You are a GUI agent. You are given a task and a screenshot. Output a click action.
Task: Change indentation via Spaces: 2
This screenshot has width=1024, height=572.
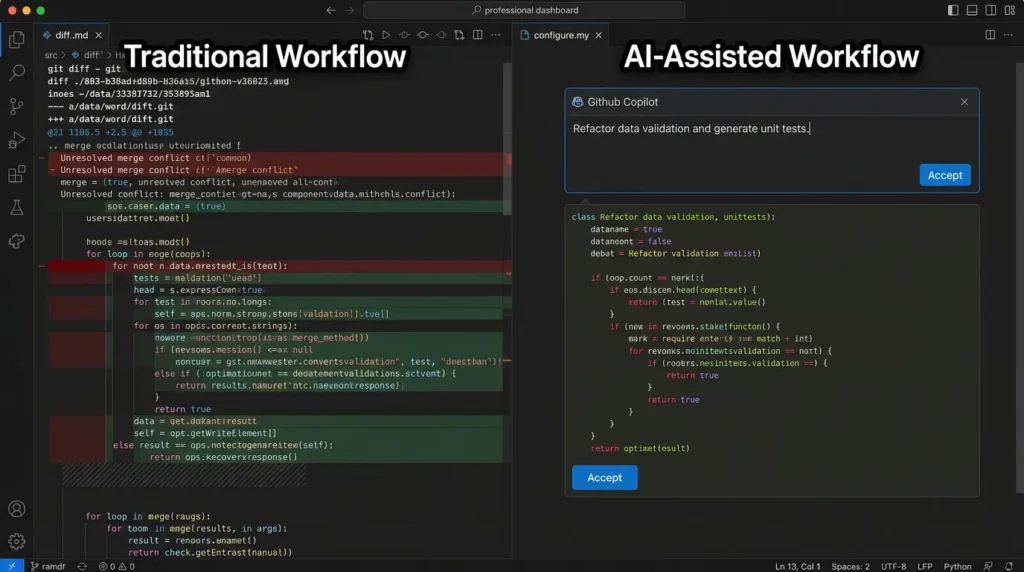pyautogui.click(x=850, y=566)
